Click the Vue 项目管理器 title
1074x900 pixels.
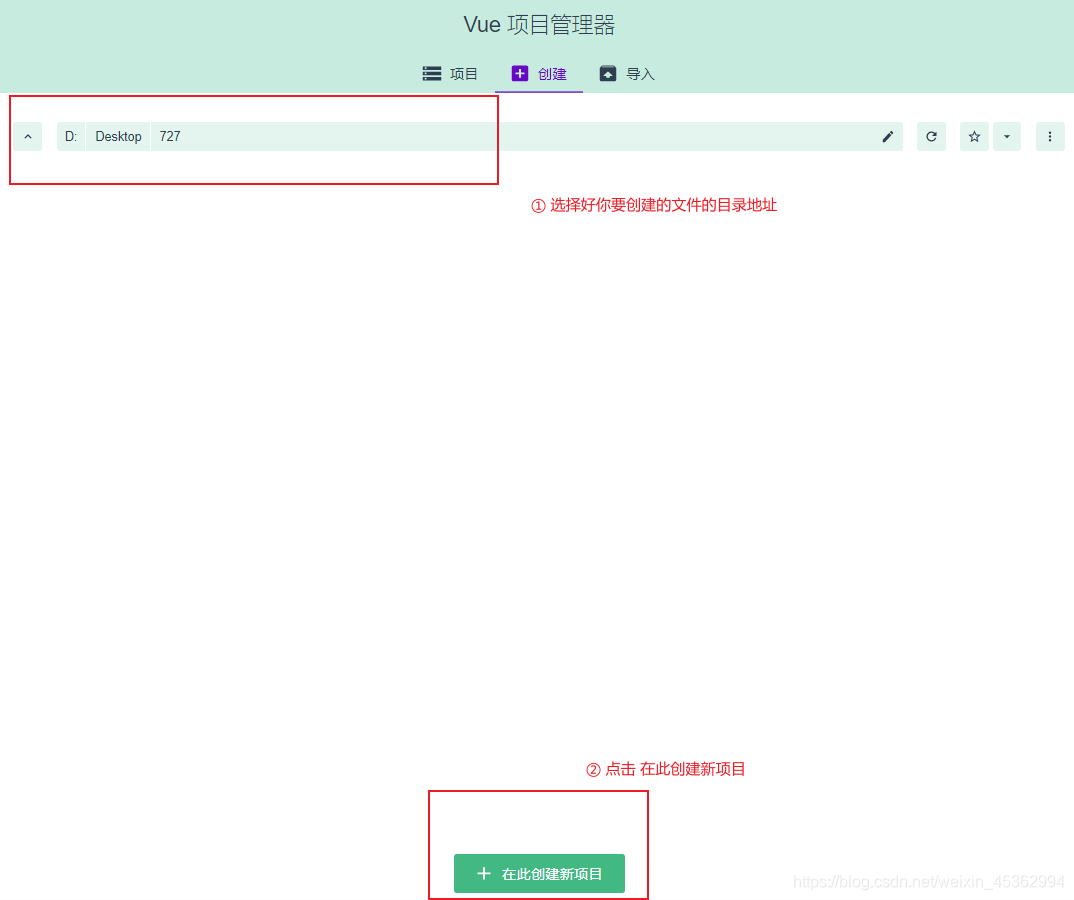click(539, 25)
